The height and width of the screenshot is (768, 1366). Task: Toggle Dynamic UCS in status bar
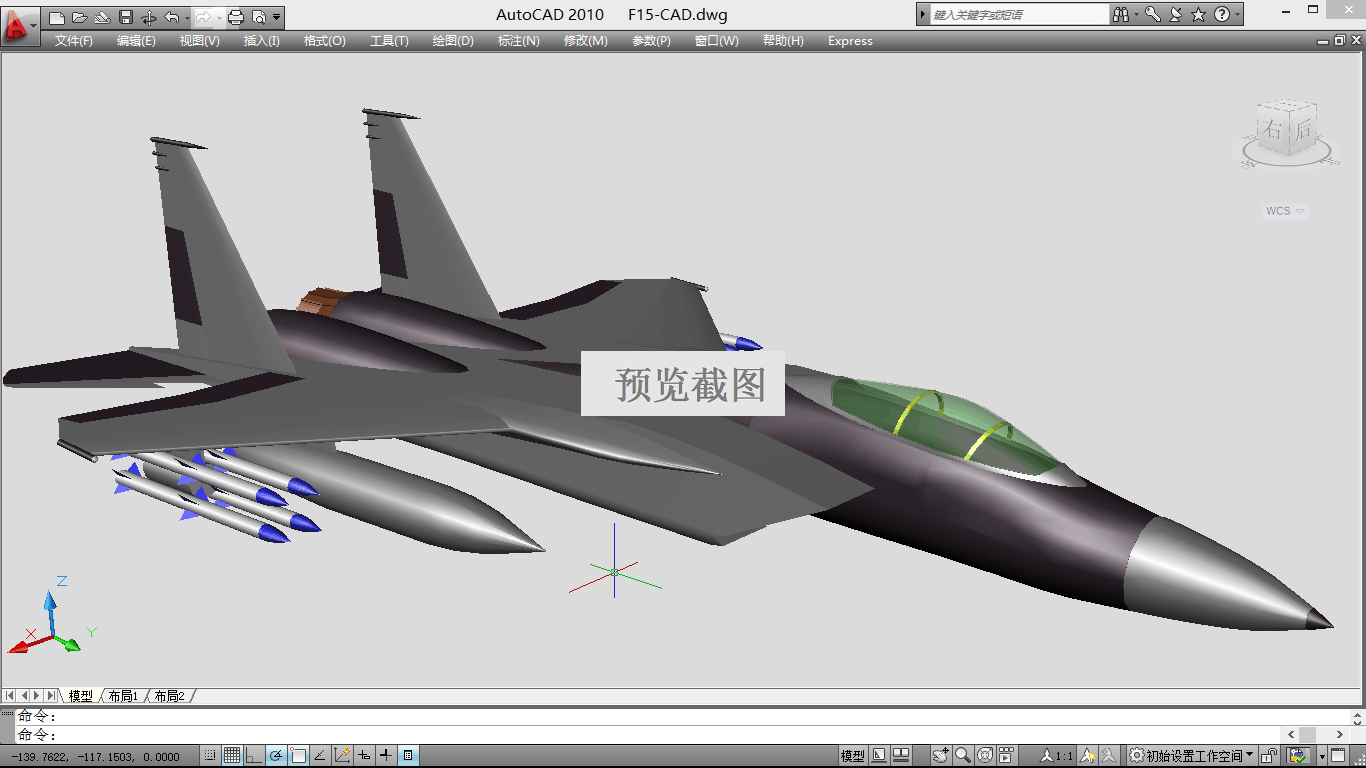click(342, 756)
